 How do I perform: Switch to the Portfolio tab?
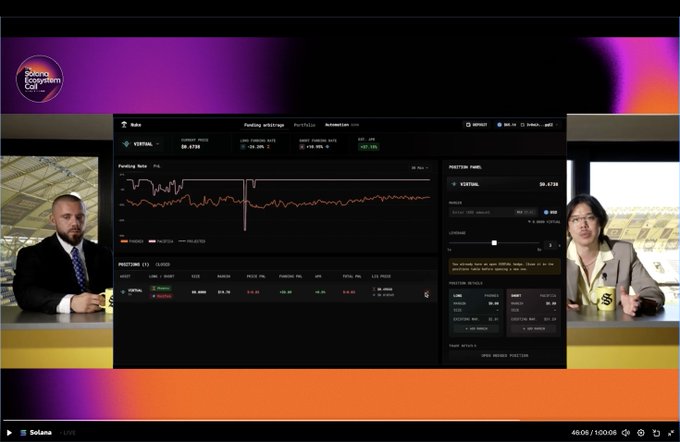click(x=304, y=125)
